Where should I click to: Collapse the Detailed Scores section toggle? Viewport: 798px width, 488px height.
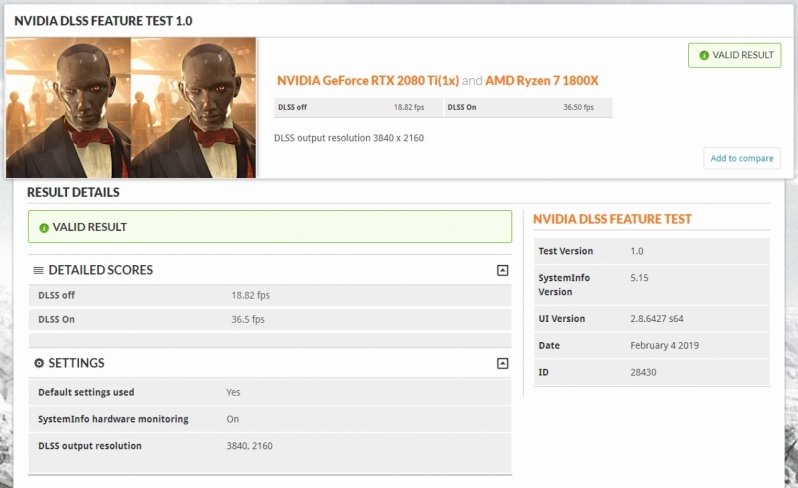502,270
